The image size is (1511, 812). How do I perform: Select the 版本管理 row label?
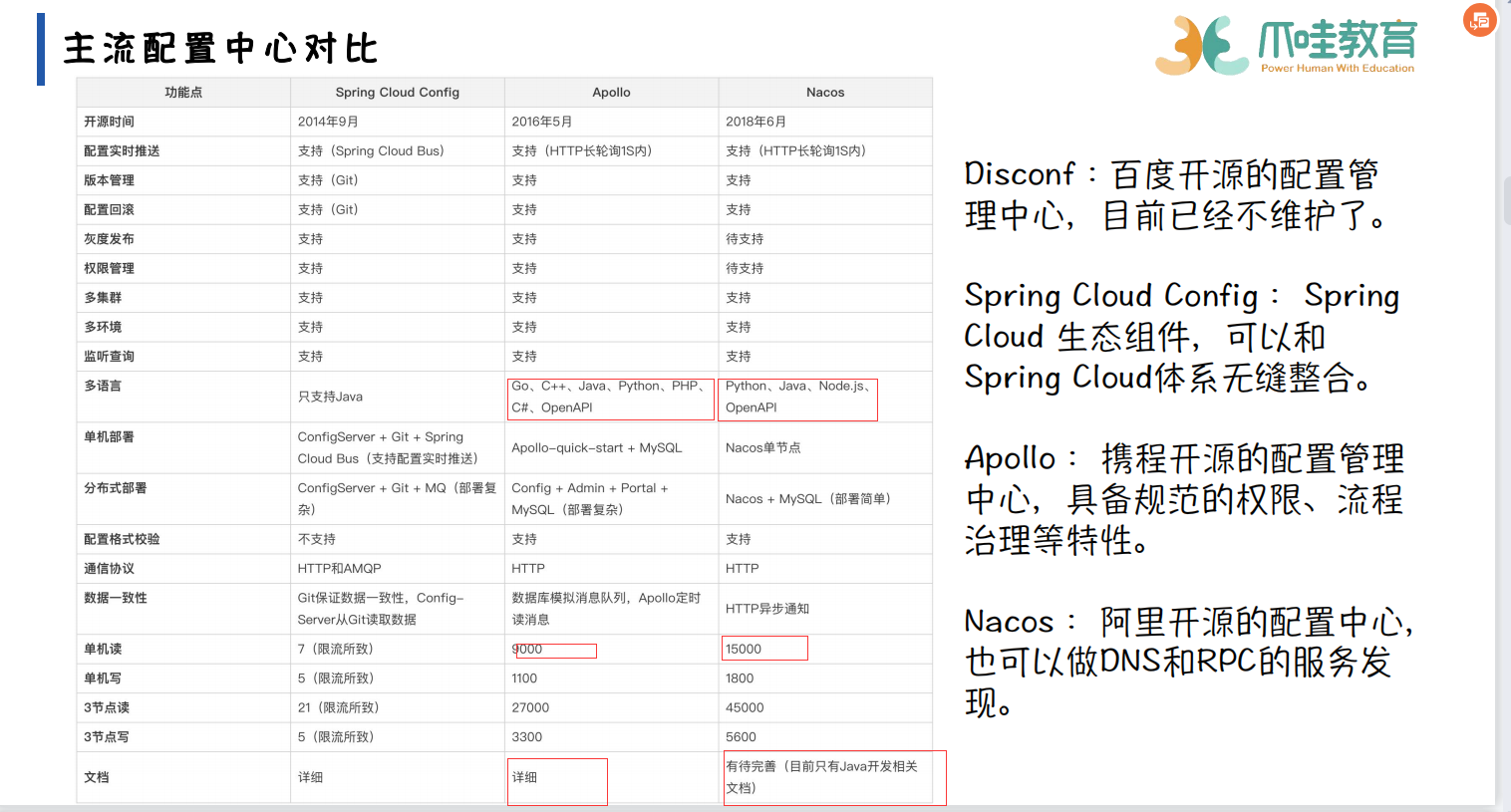click(x=109, y=180)
